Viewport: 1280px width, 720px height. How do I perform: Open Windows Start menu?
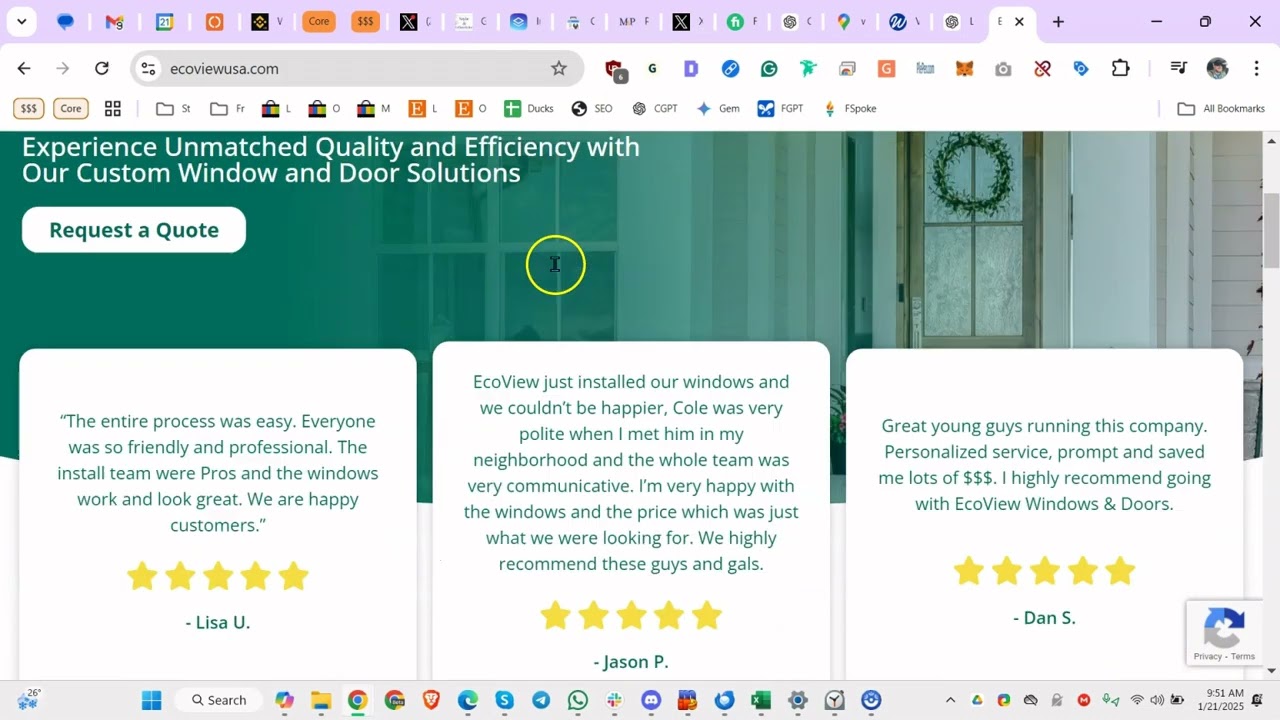point(151,700)
